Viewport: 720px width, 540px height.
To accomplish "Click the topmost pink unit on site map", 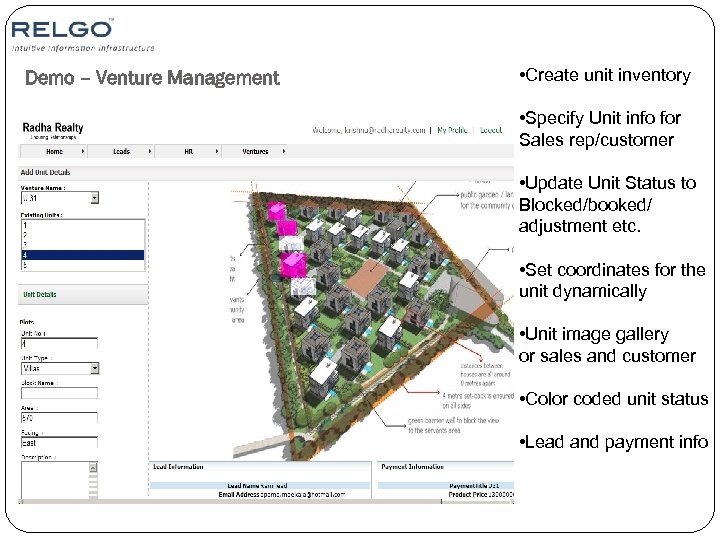I will 276,211.
